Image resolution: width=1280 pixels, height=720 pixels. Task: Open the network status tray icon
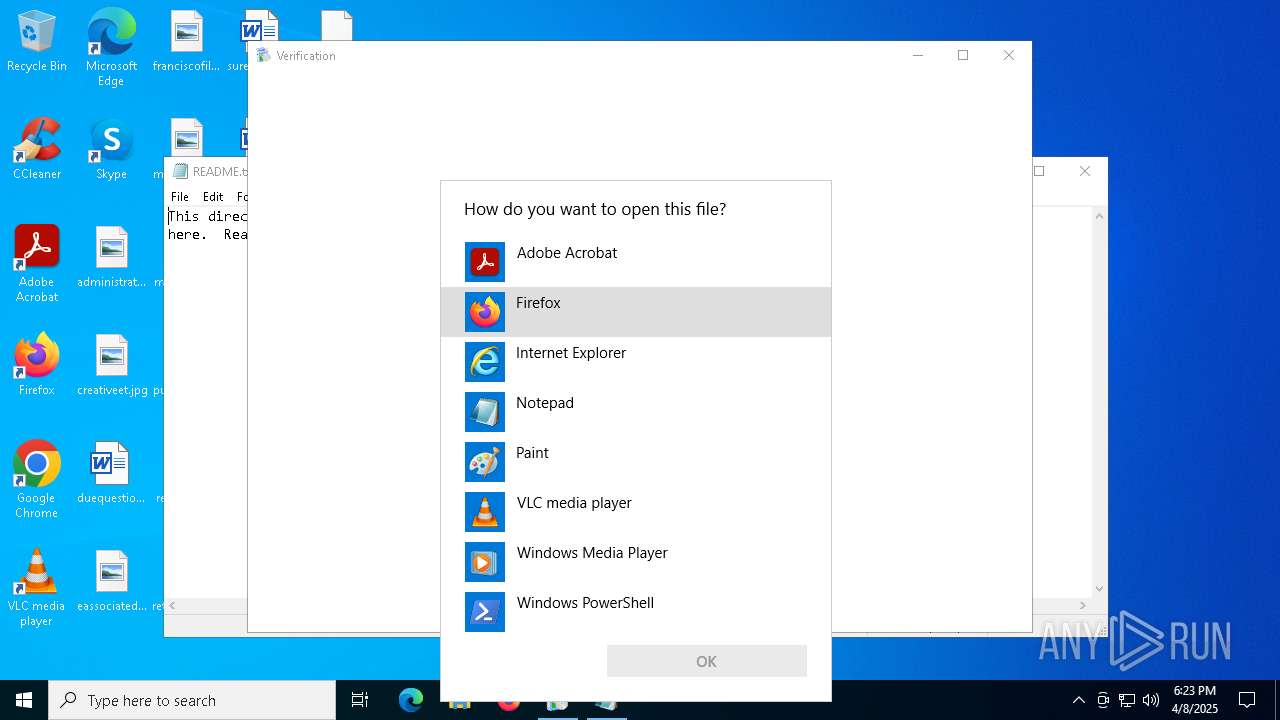coord(1127,700)
